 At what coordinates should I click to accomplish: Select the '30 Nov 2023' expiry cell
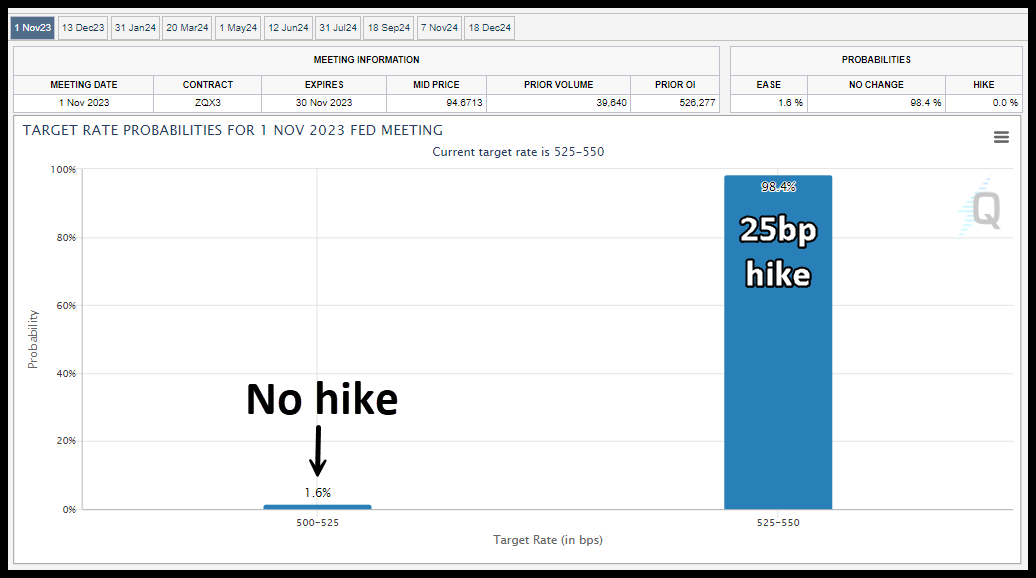coord(324,103)
